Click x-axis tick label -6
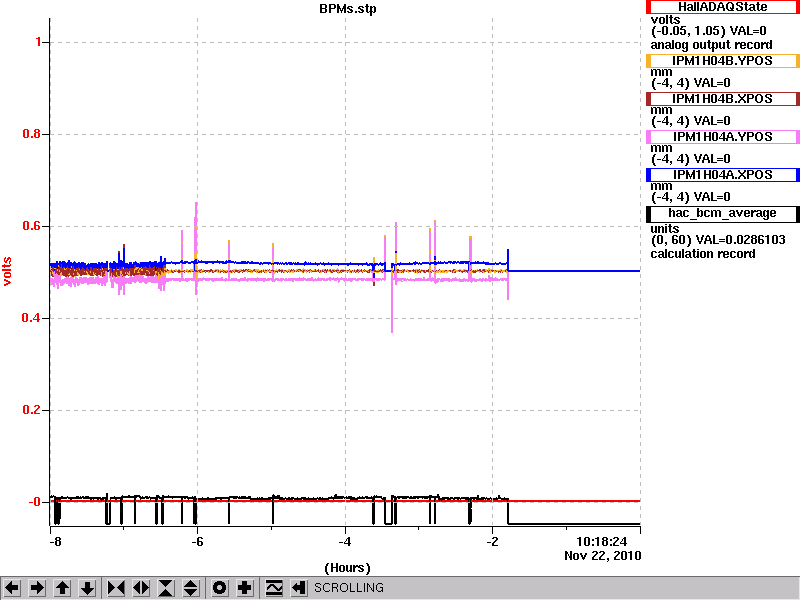Image resolution: width=800 pixels, height=600 pixels. pos(197,542)
